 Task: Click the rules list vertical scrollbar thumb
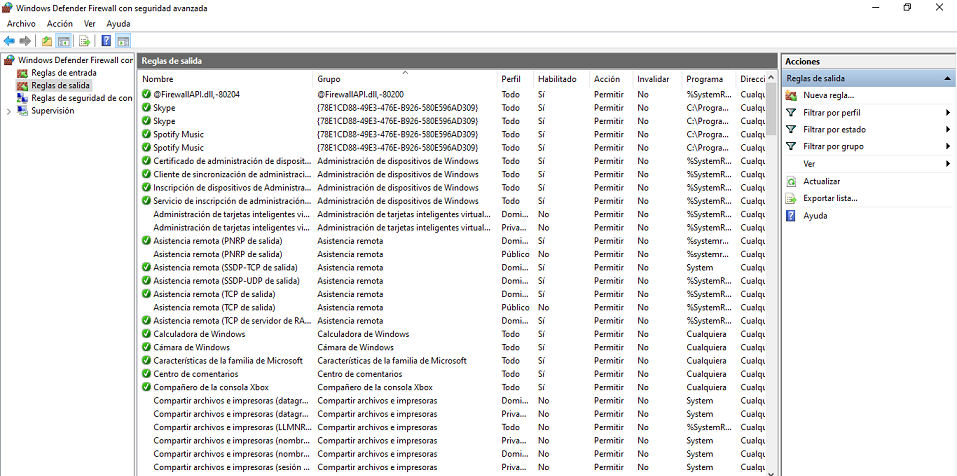[771, 110]
